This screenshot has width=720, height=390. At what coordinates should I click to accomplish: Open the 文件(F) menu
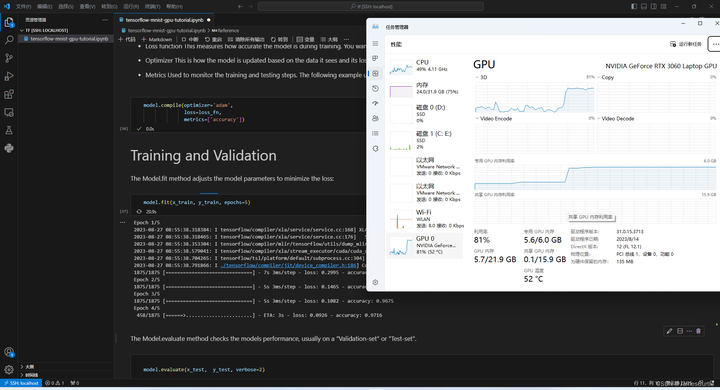(x=23, y=6)
